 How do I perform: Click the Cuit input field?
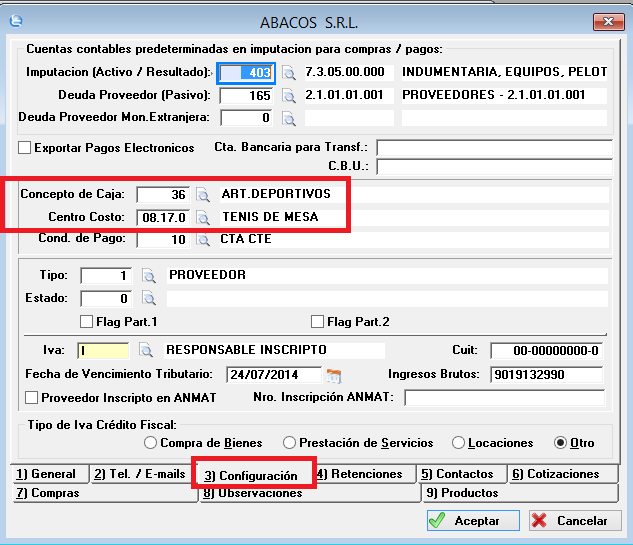click(x=546, y=351)
